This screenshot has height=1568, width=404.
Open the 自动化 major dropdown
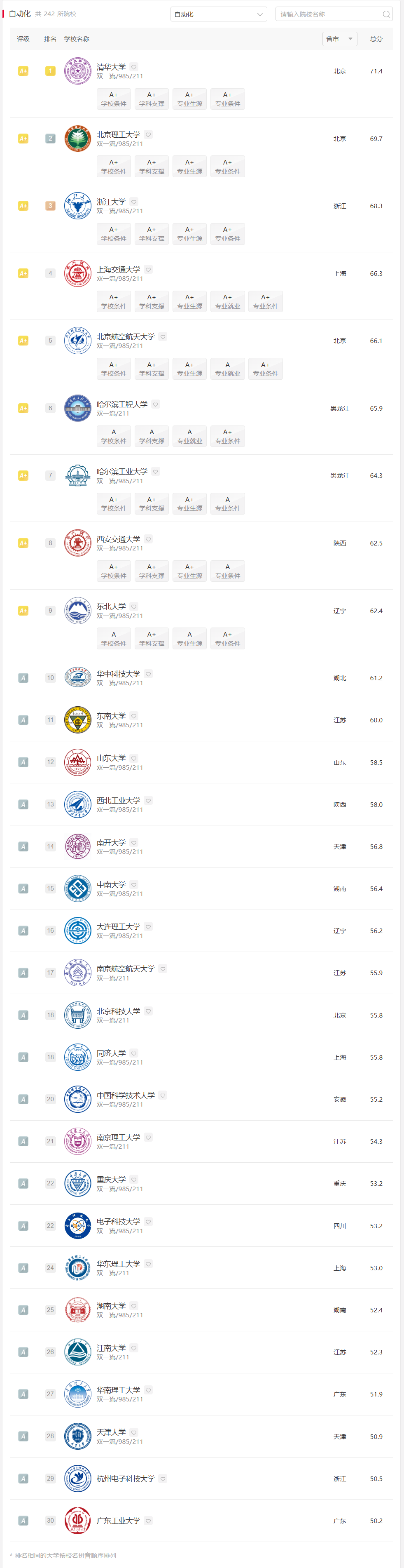click(x=218, y=14)
